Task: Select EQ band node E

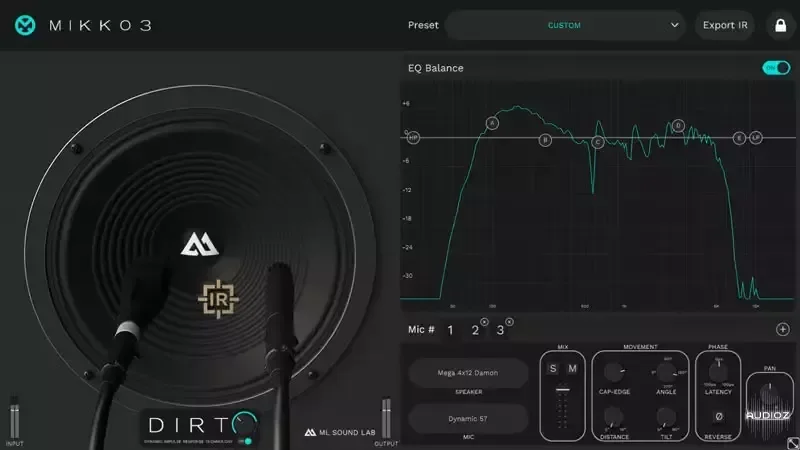Action: coord(739,138)
